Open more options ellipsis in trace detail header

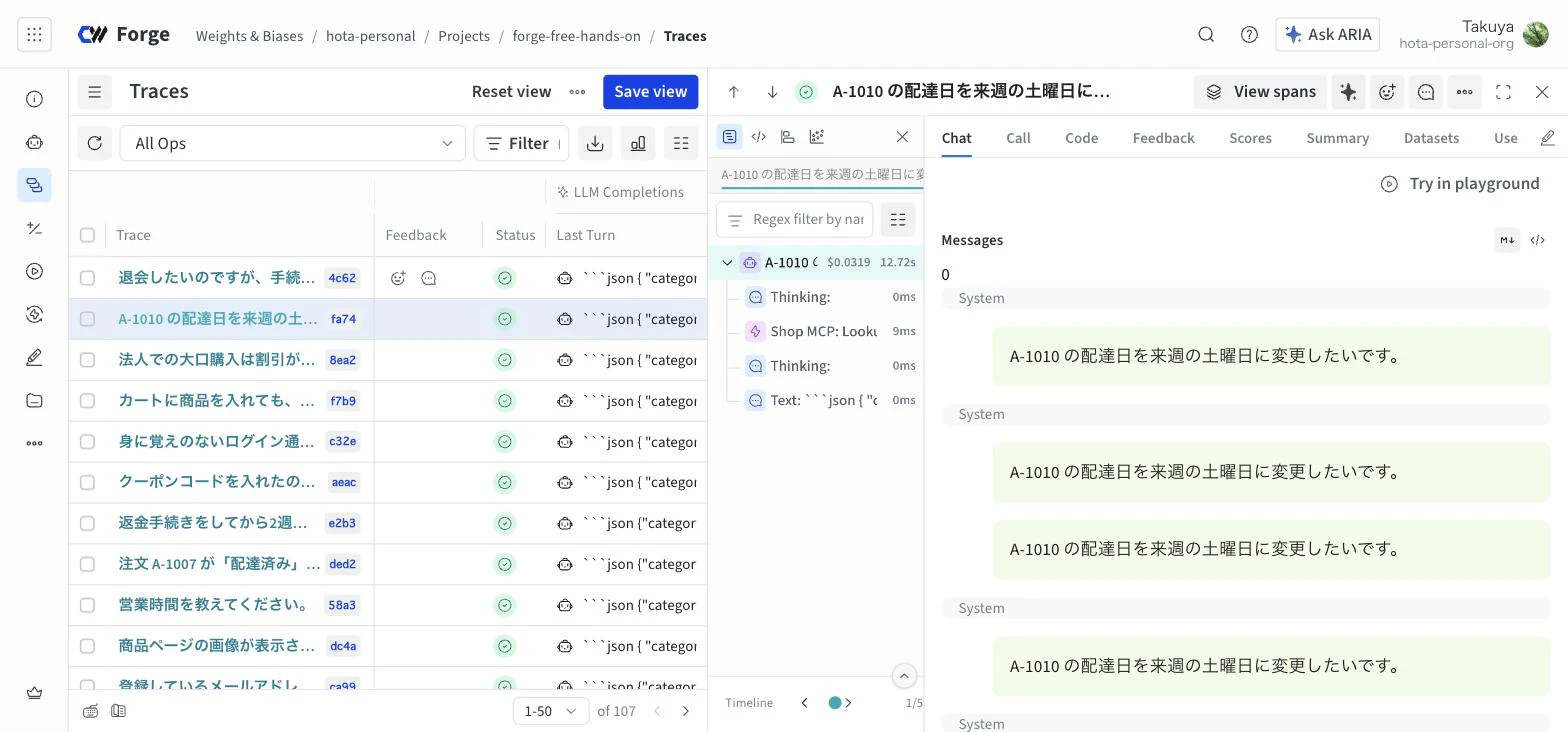click(x=1465, y=92)
